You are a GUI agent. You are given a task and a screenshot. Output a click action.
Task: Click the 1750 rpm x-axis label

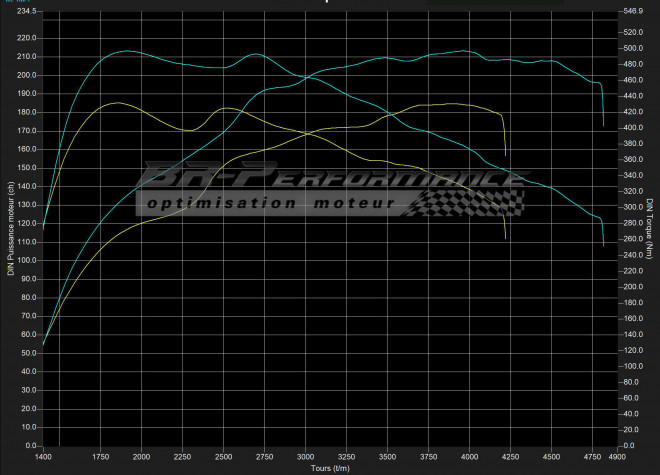[x=101, y=456]
